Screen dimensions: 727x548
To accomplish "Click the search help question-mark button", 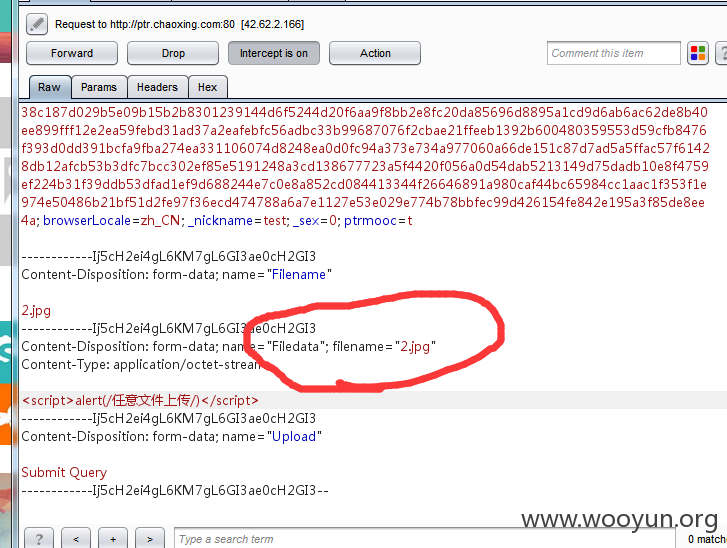I will point(39,539).
